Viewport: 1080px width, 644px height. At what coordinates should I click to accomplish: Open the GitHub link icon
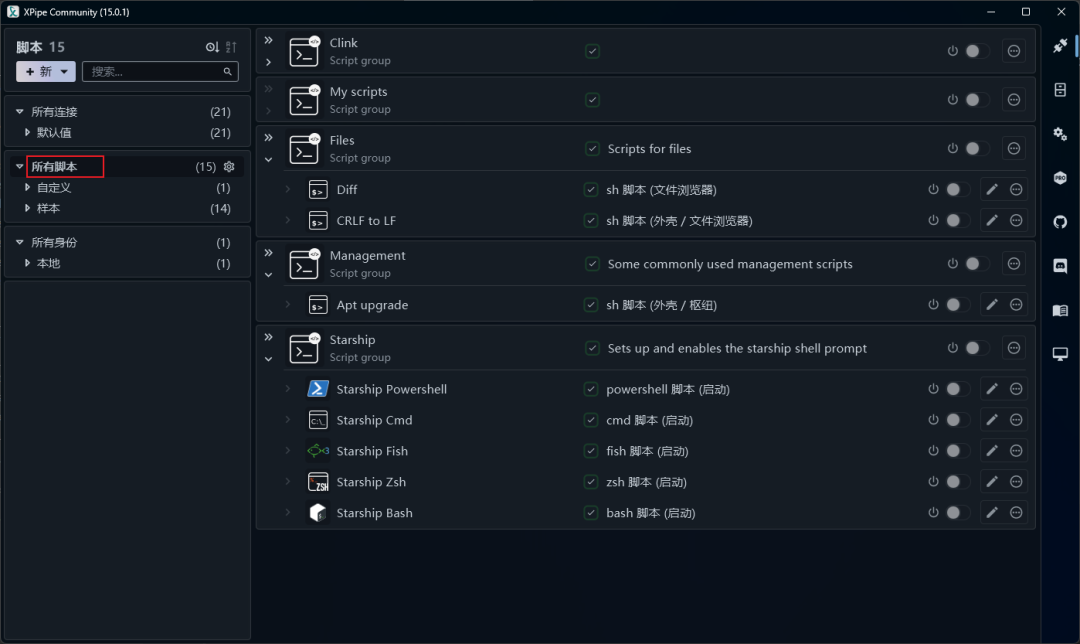pyautogui.click(x=1060, y=222)
